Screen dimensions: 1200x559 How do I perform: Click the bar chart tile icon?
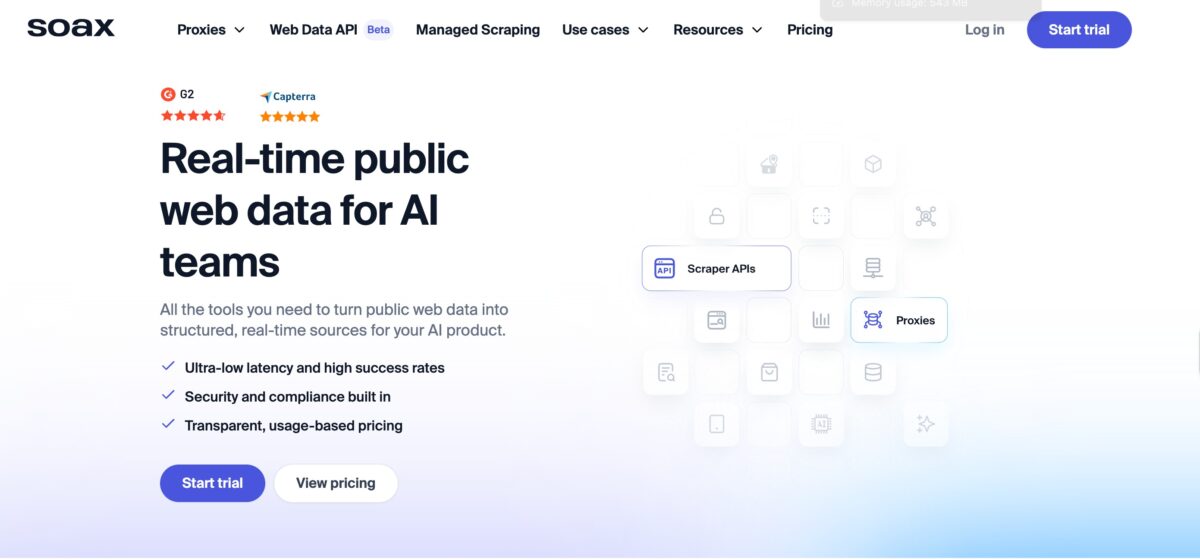821,320
